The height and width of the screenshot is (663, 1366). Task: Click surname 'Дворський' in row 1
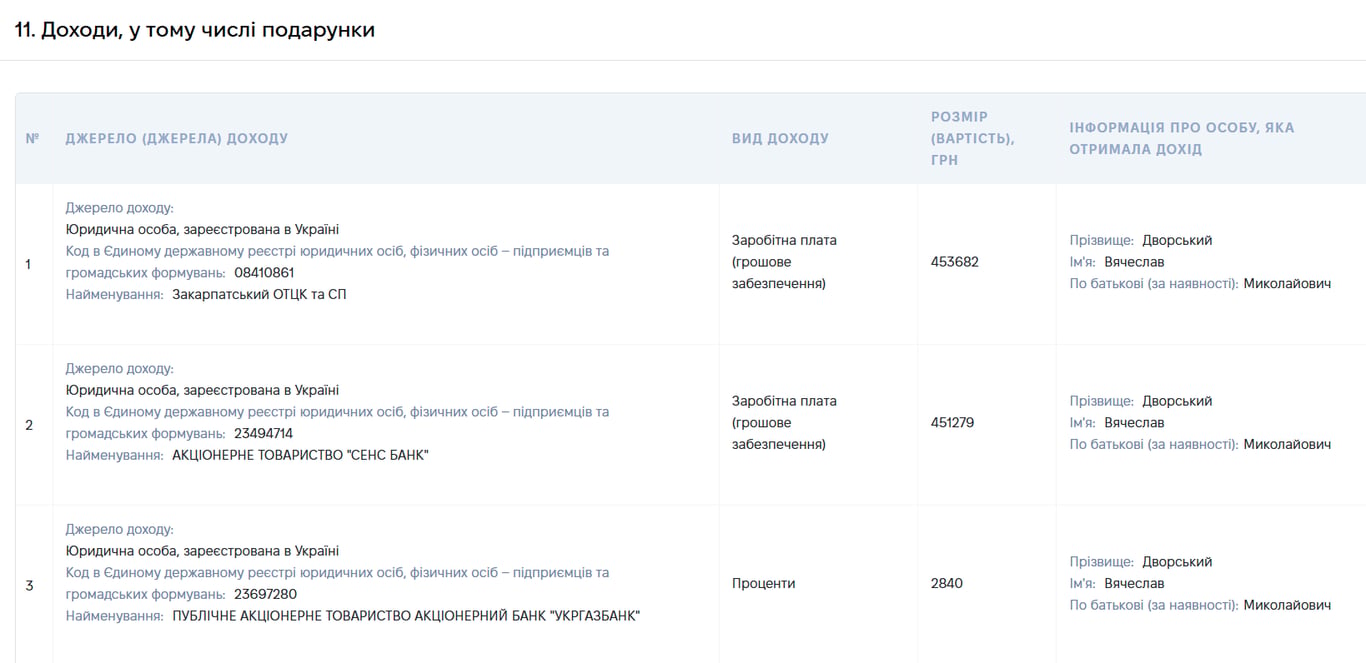(x=1177, y=240)
